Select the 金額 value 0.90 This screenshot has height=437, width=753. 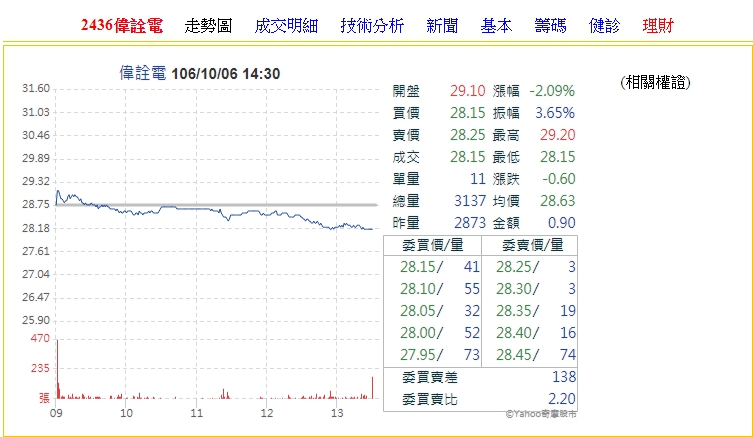(562, 223)
